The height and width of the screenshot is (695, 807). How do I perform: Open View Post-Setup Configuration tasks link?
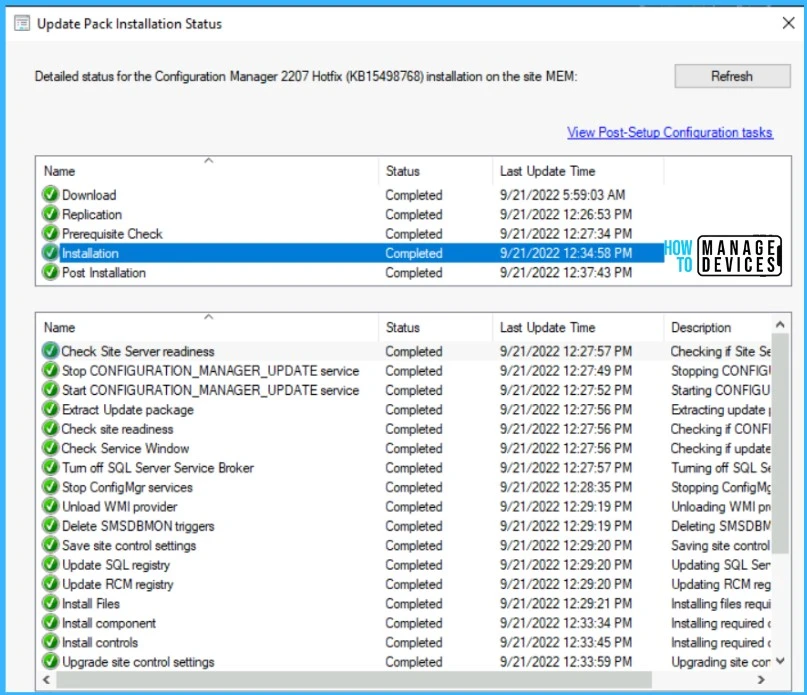pos(670,132)
